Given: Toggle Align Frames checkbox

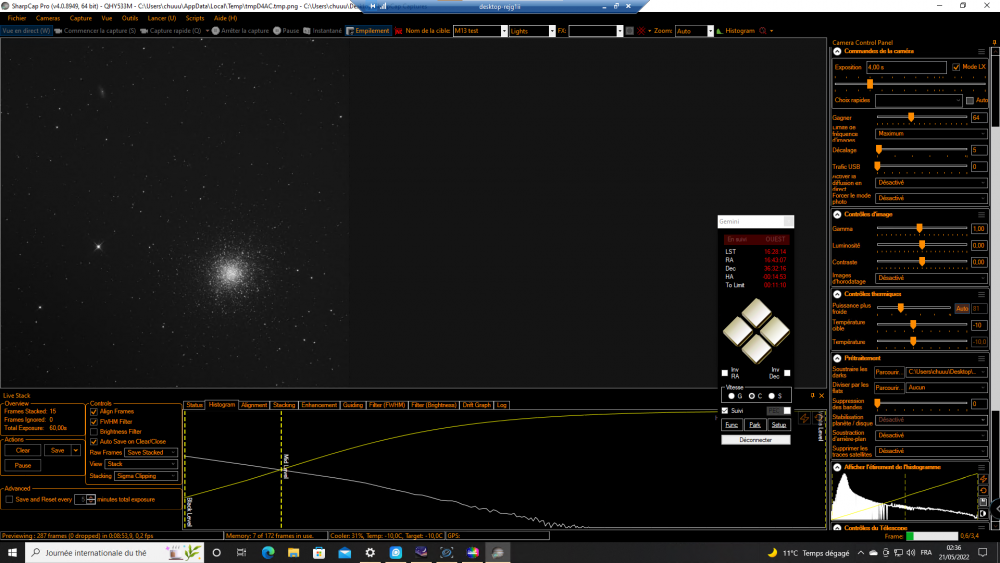Looking at the screenshot, I should (94, 412).
